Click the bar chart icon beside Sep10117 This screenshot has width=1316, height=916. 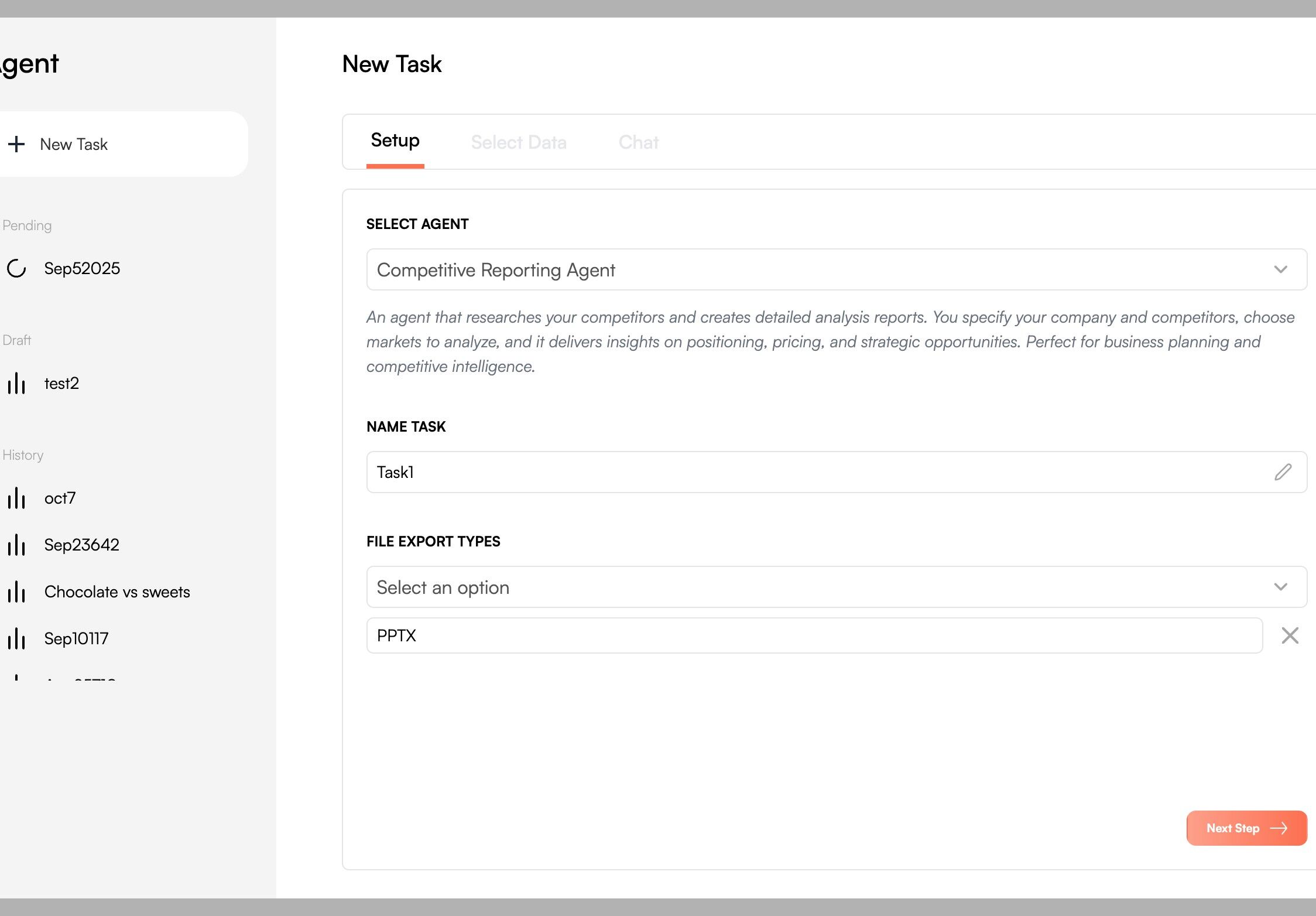tap(16, 639)
